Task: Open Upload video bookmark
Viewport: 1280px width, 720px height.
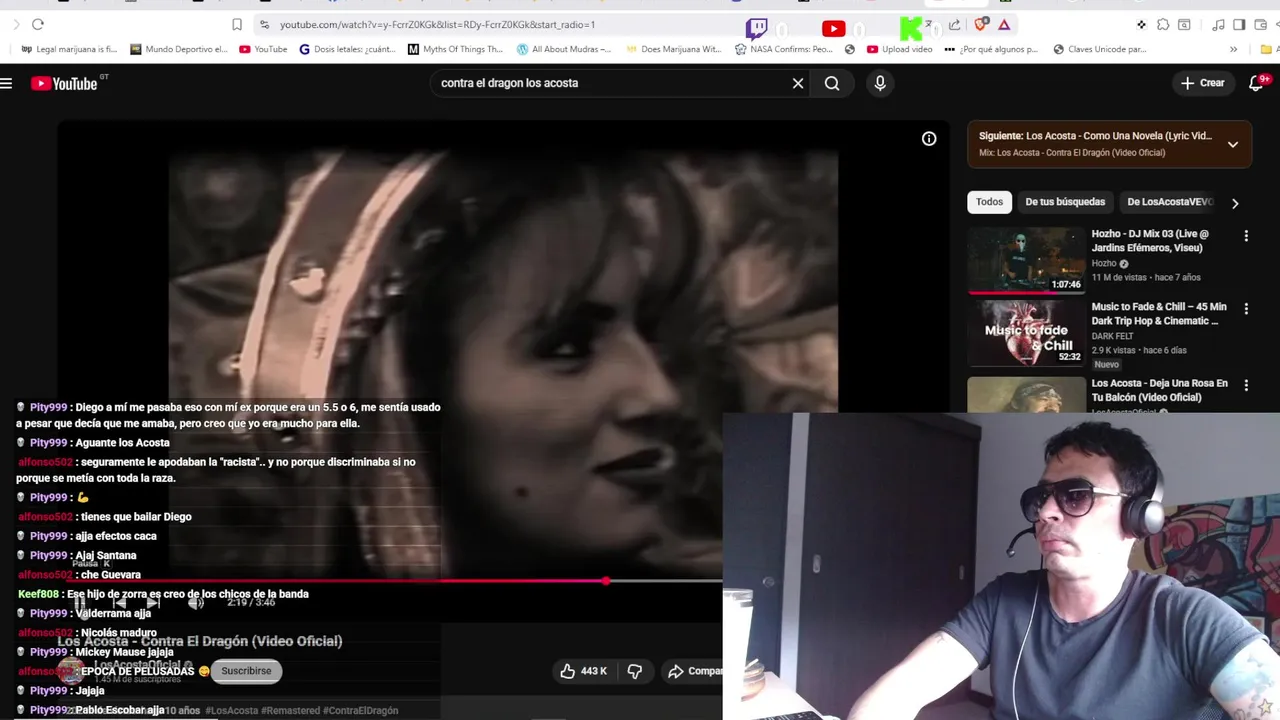Action: click(x=900, y=49)
